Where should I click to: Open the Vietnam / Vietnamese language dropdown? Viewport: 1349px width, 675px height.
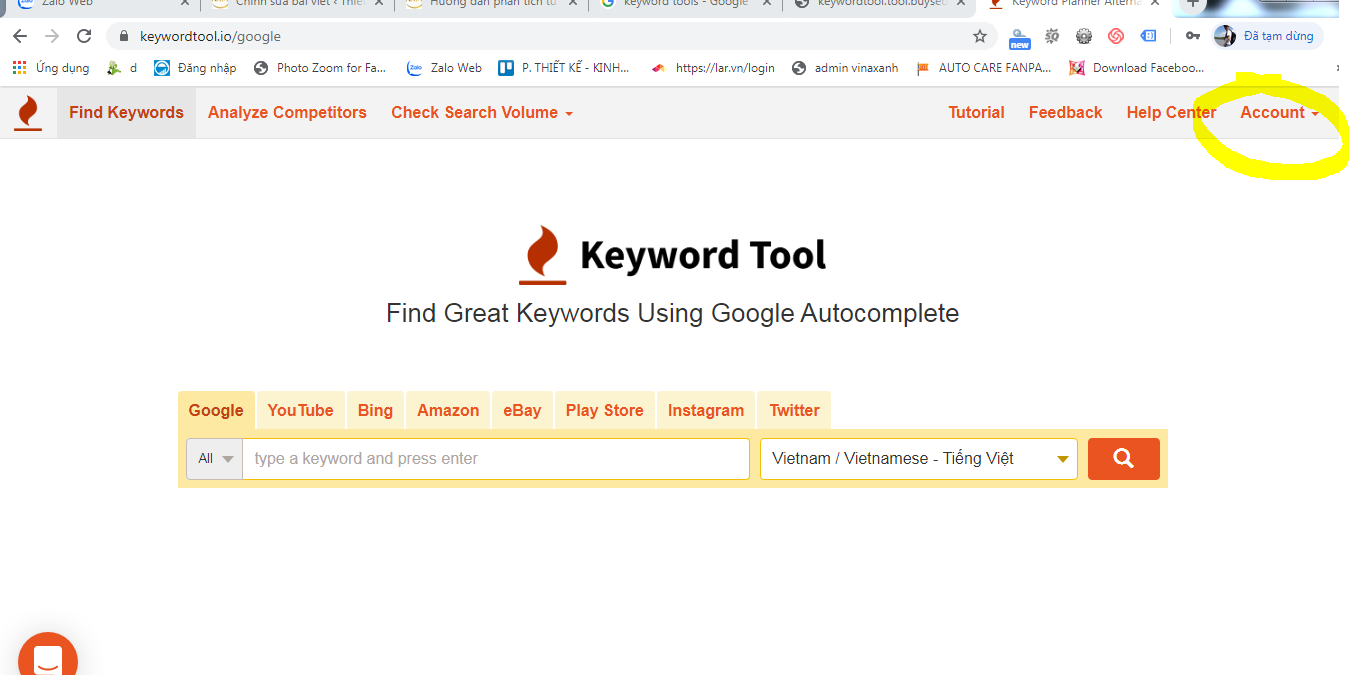[x=919, y=459]
